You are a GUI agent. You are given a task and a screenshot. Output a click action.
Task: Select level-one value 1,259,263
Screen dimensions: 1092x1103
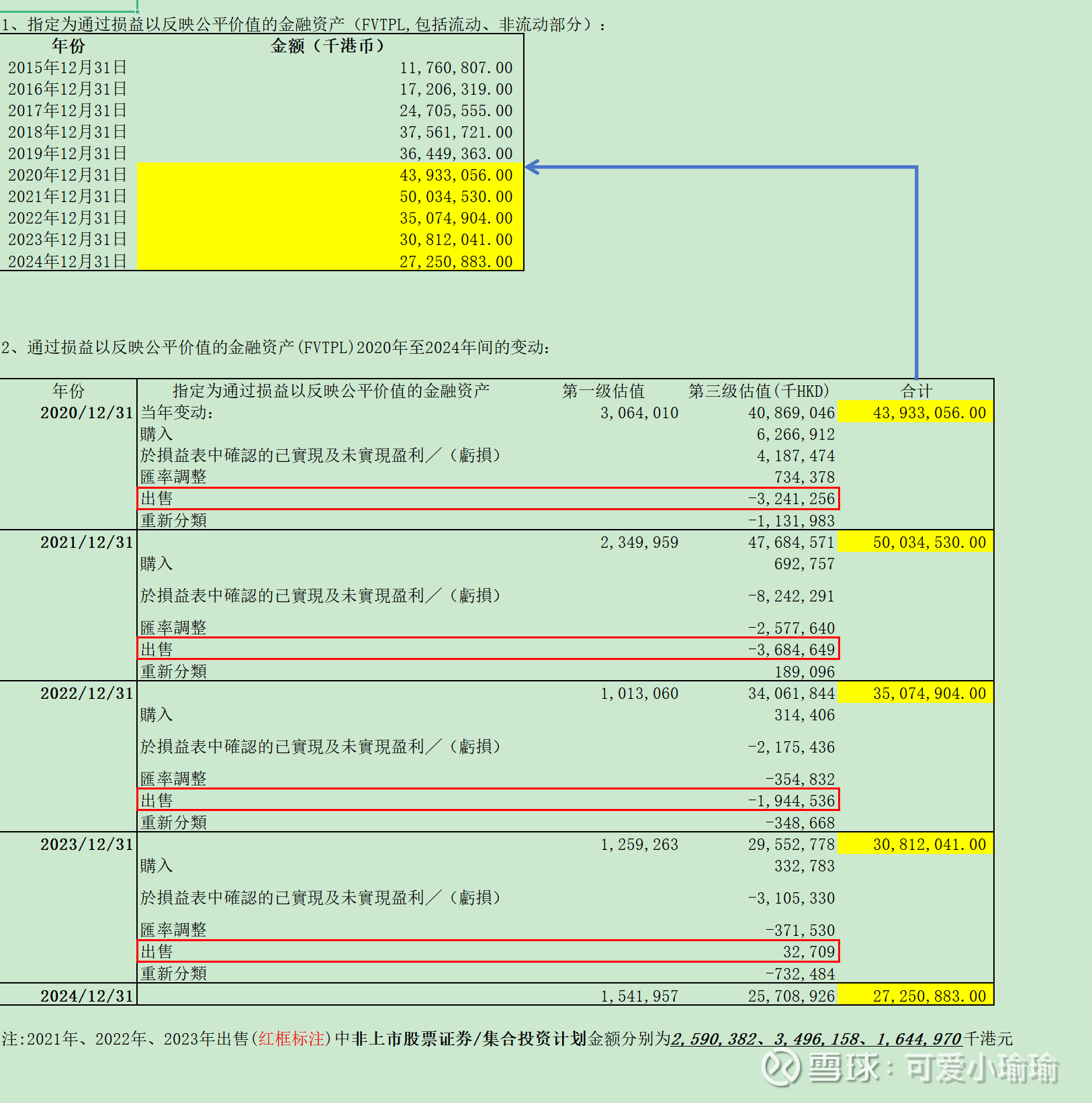[x=639, y=845]
